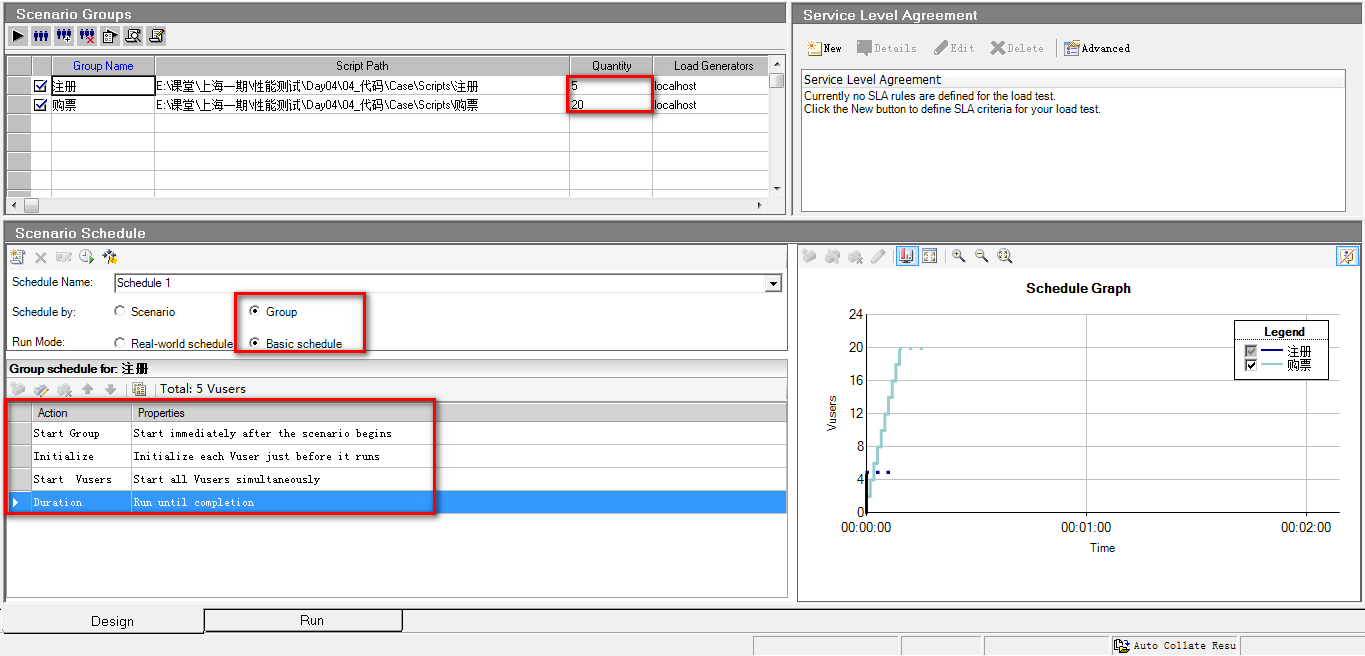Select Real-world schedule run mode
The height and width of the screenshot is (656, 1365).
click(x=120, y=343)
